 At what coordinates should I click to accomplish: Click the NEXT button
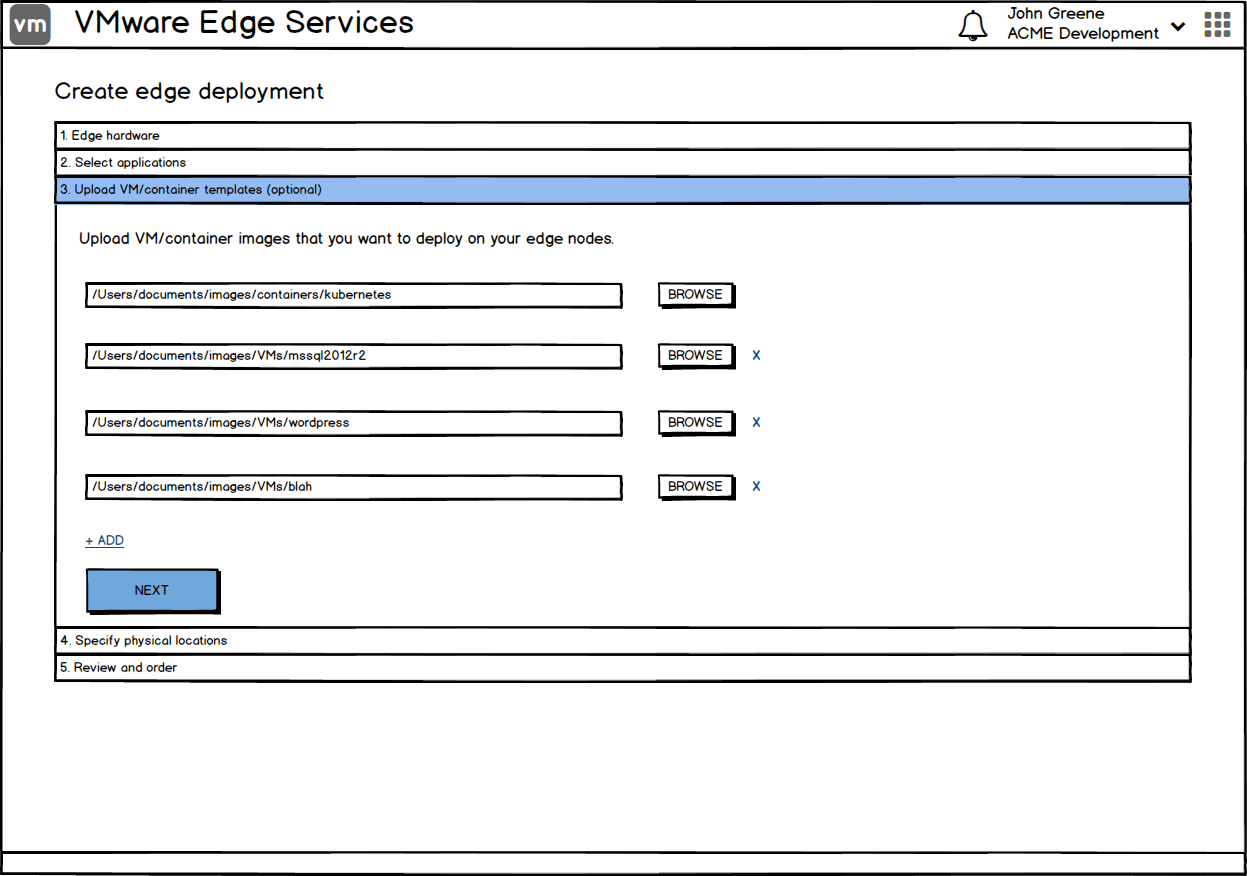point(152,591)
